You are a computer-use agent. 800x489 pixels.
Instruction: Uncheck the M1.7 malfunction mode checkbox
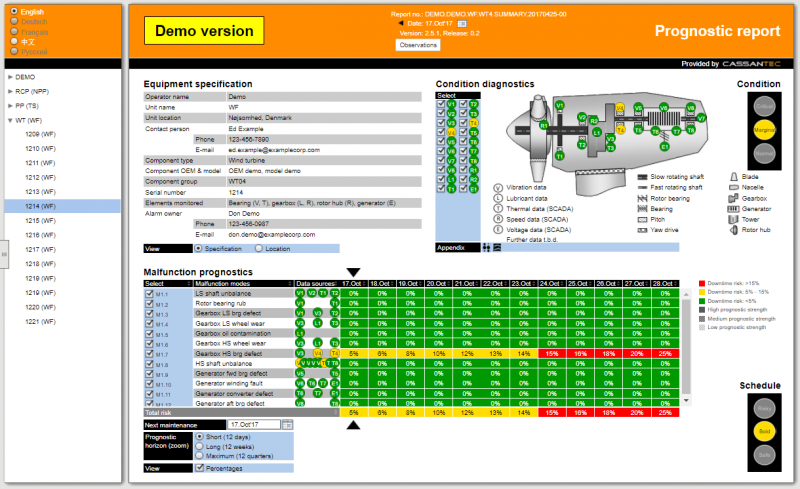[149, 353]
